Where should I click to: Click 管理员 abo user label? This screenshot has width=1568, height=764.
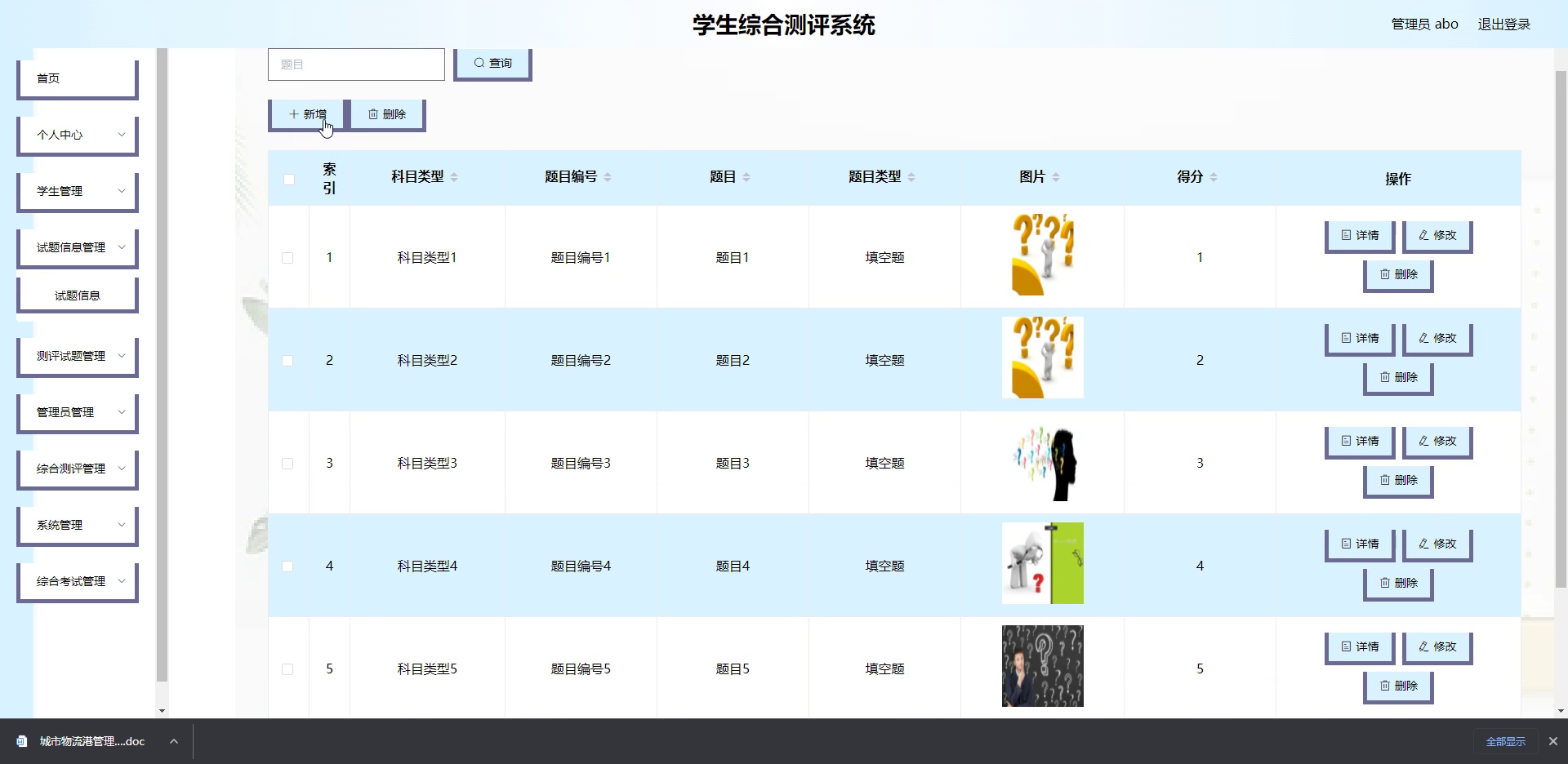click(1424, 24)
